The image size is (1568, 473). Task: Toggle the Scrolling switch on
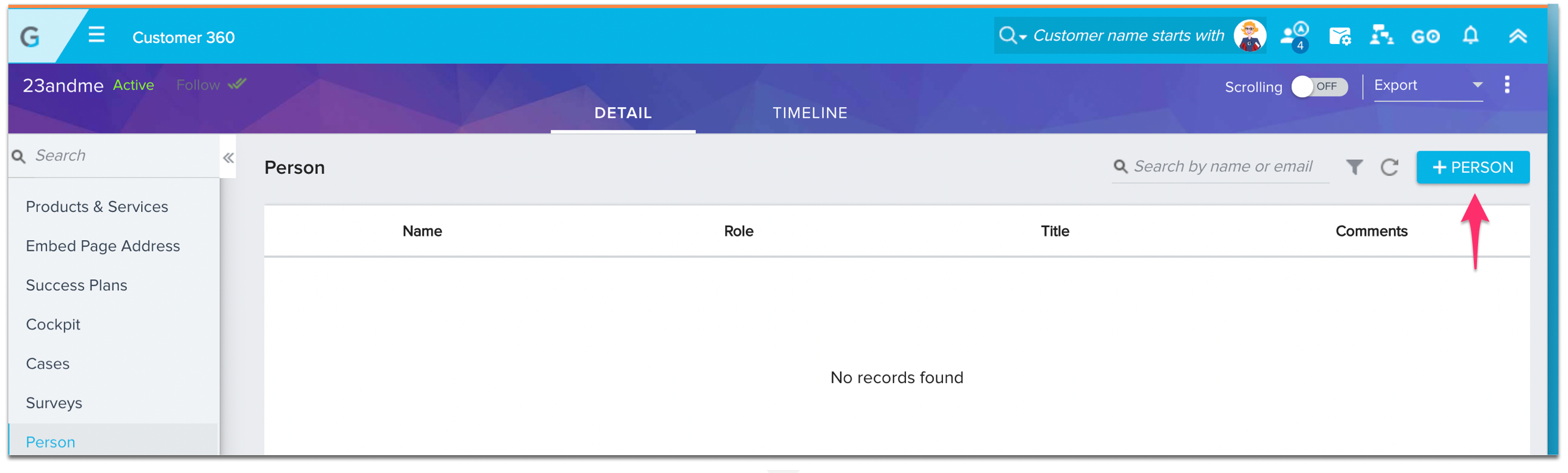click(x=1319, y=86)
